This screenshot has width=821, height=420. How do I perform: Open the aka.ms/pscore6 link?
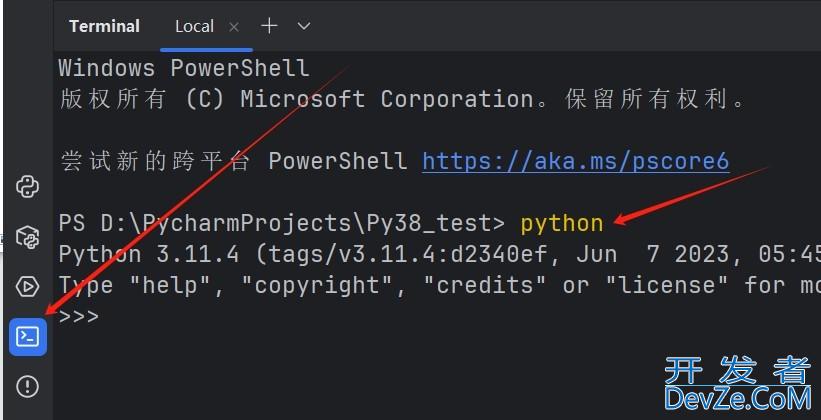point(575,160)
